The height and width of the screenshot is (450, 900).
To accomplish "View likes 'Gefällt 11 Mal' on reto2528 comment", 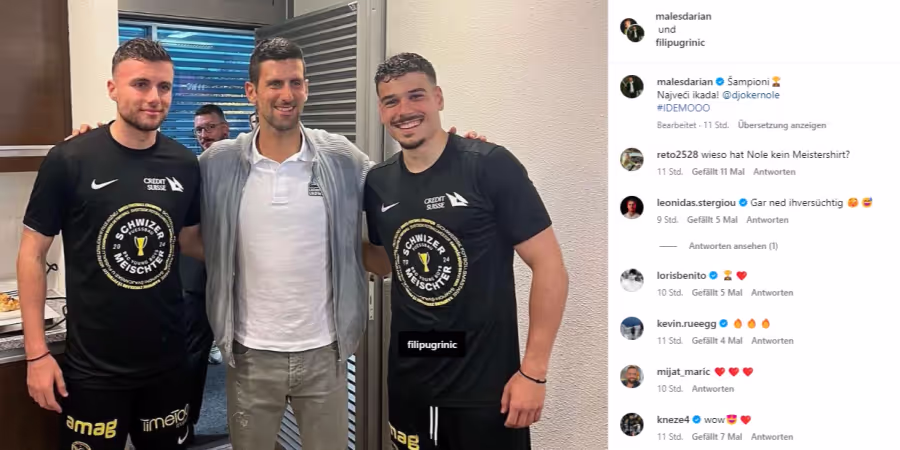I will [718, 172].
